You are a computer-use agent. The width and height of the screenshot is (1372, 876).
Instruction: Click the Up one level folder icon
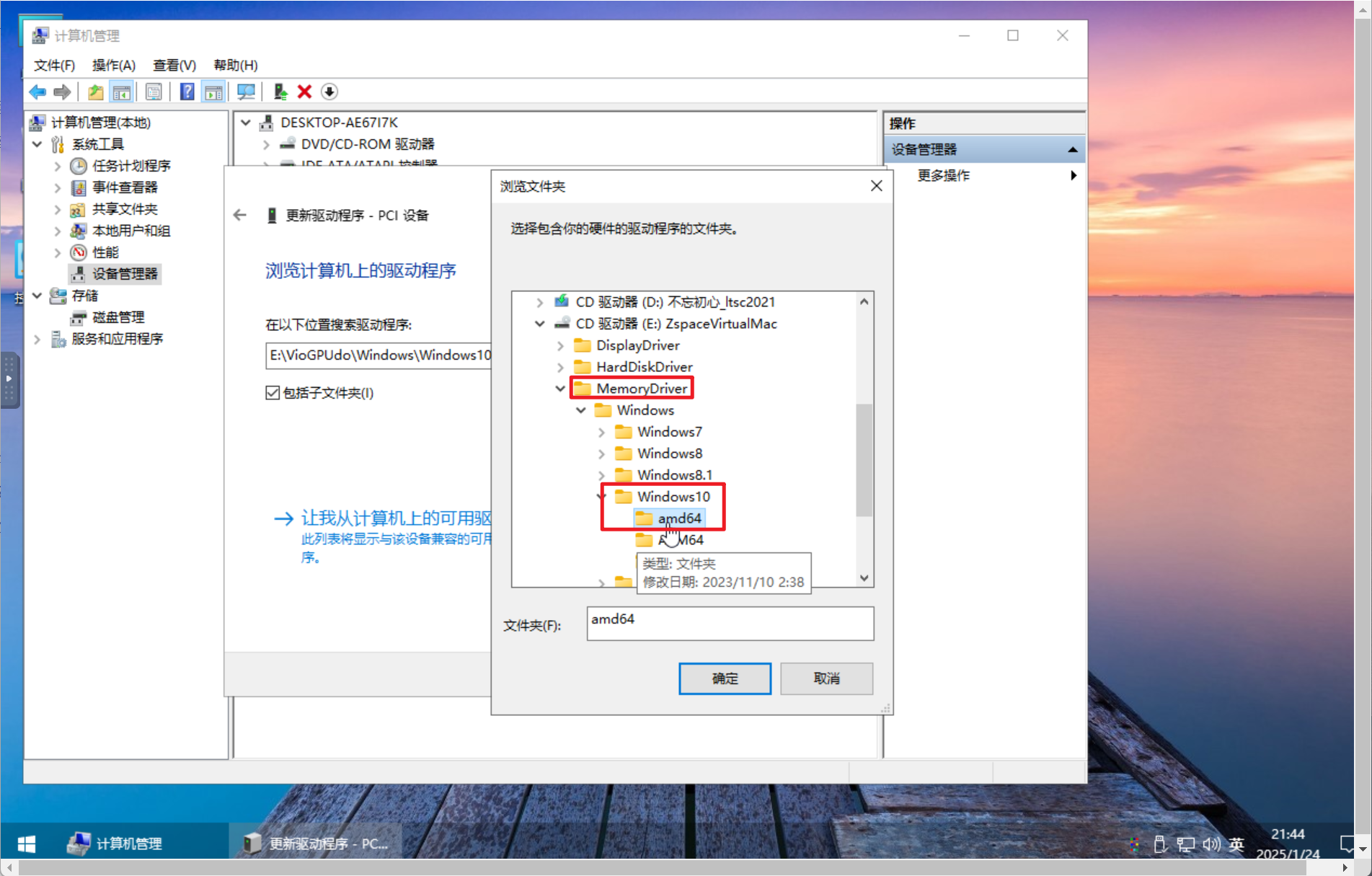95,92
